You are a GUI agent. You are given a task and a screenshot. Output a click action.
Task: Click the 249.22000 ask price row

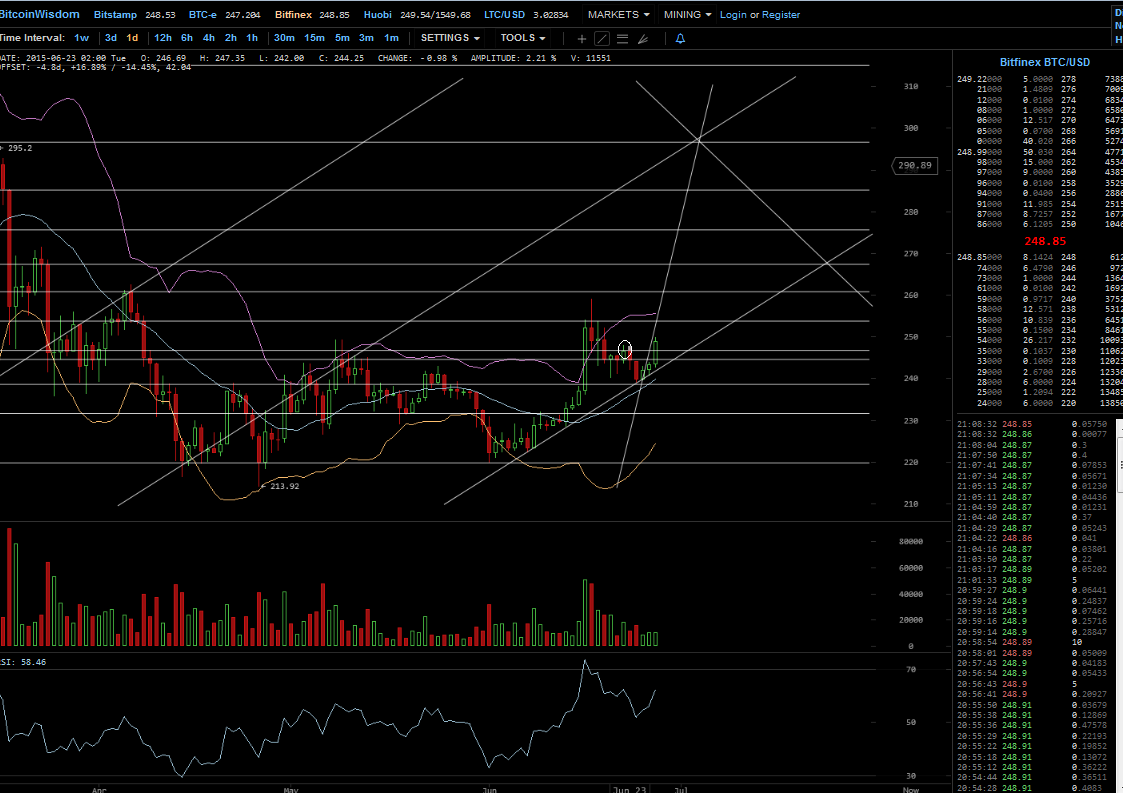tap(1038, 80)
